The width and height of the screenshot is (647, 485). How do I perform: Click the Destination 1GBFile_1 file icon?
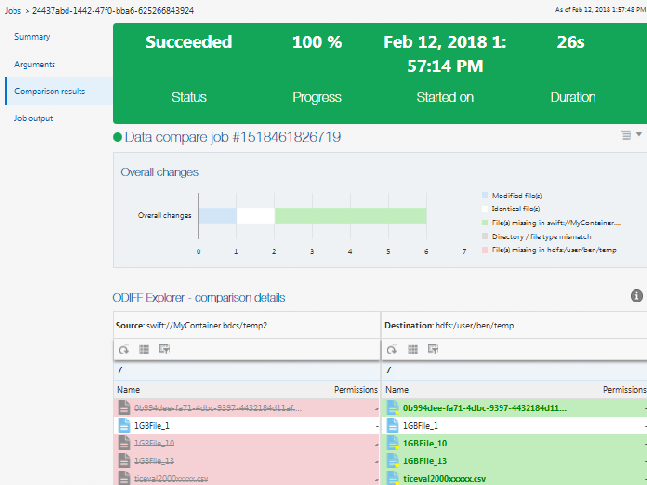[392, 426]
